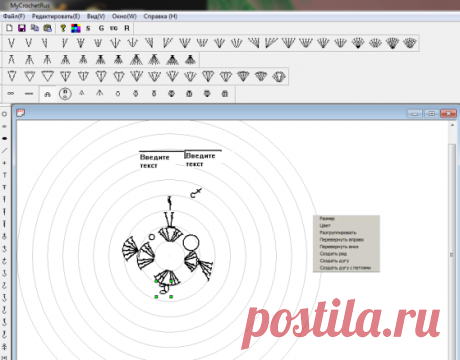Open the Файл(F) menu
The image size is (460, 360).
pyautogui.click(x=14, y=16)
